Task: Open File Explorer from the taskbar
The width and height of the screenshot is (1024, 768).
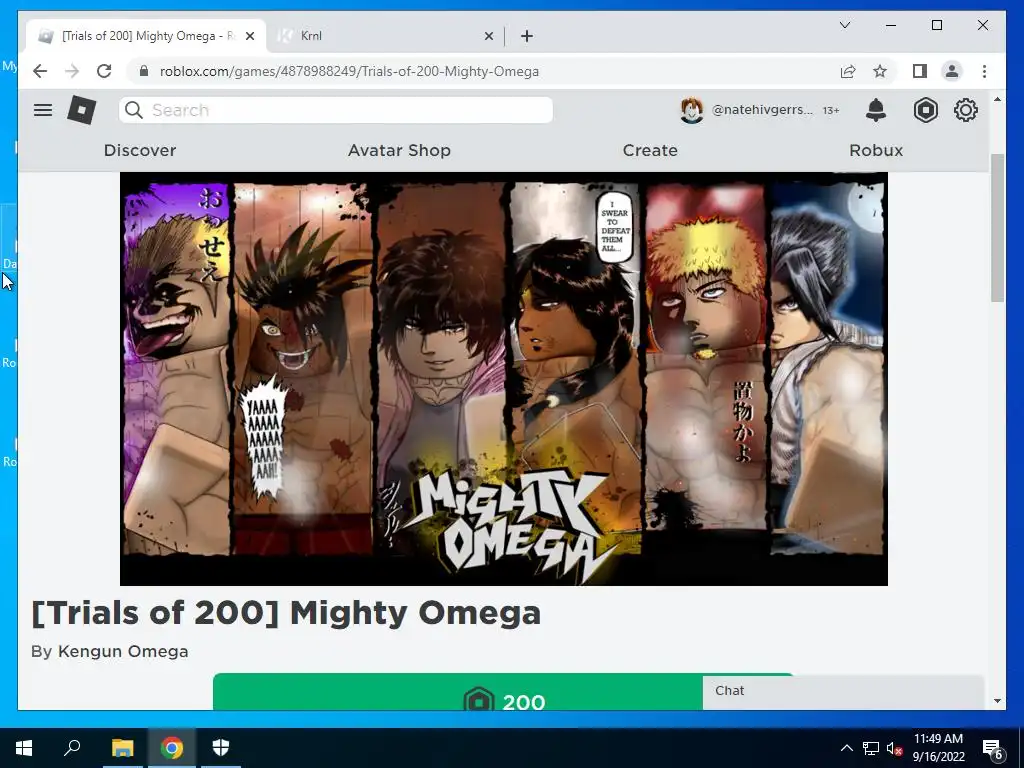Action: 122,748
